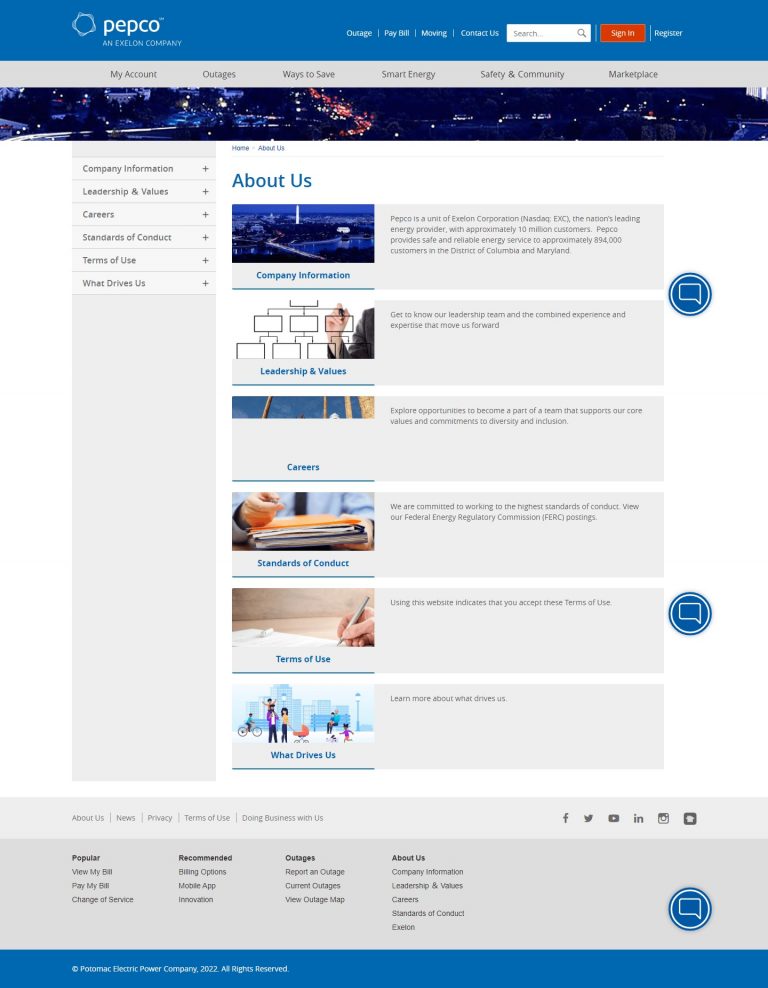The height and width of the screenshot is (988, 768).
Task: Click footer Terms of Use link
Action: (x=207, y=818)
